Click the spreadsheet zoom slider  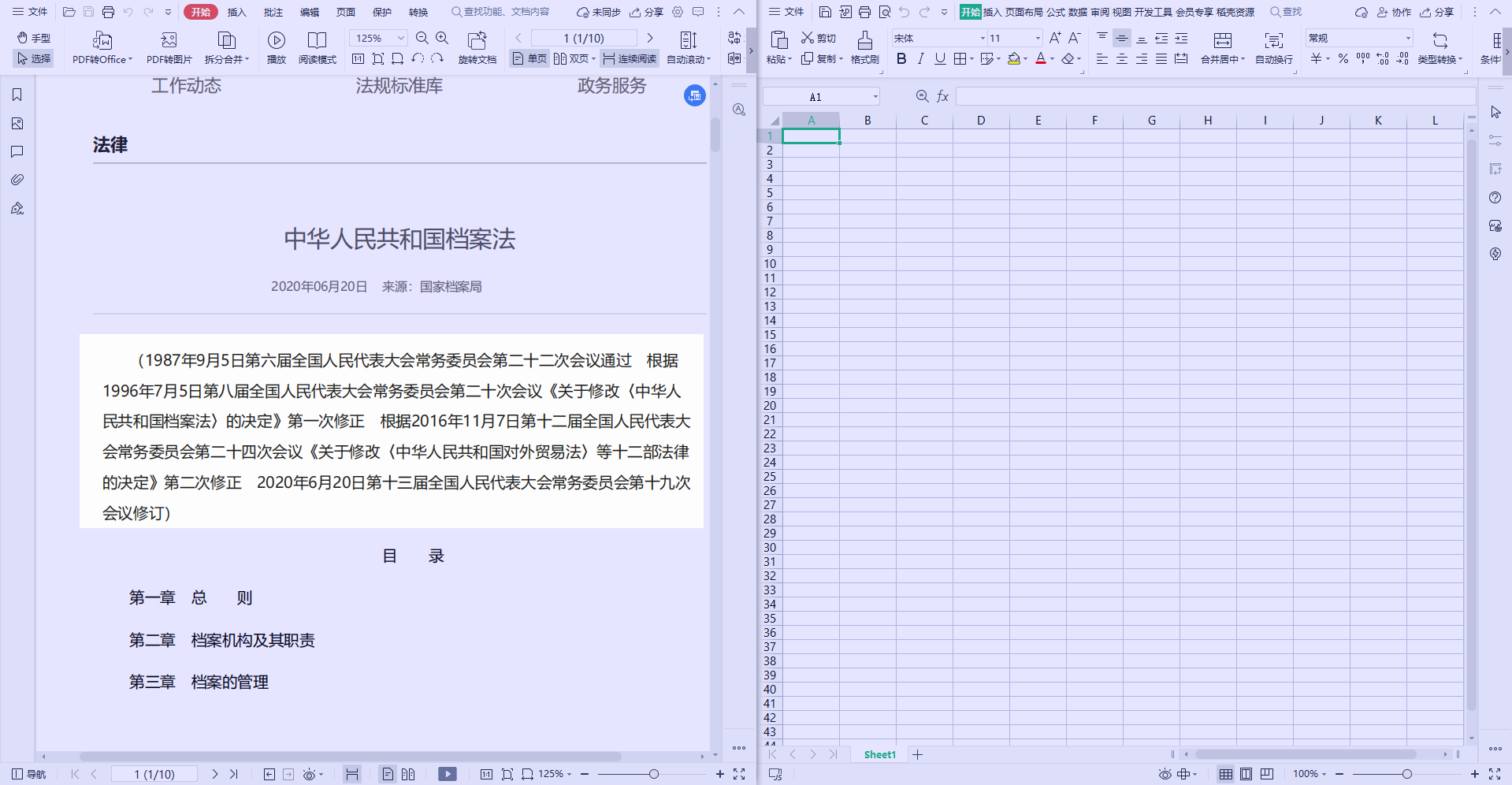(1406, 774)
